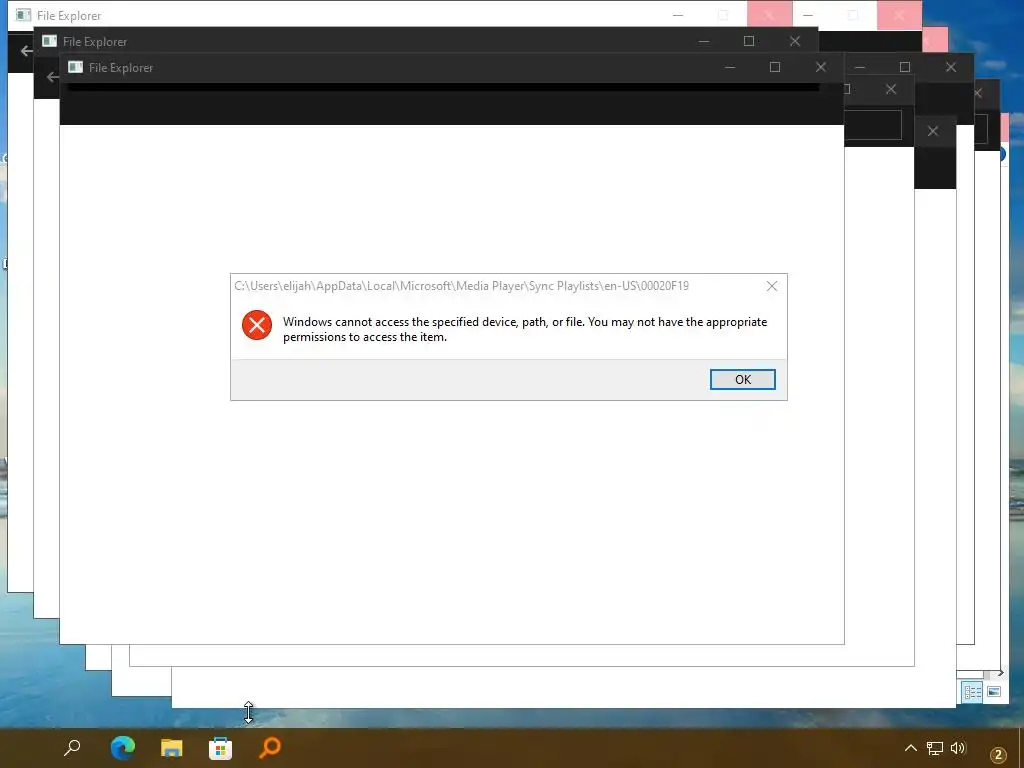Close the frontmost File Explorer window
The image size is (1024, 768).
click(x=821, y=67)
